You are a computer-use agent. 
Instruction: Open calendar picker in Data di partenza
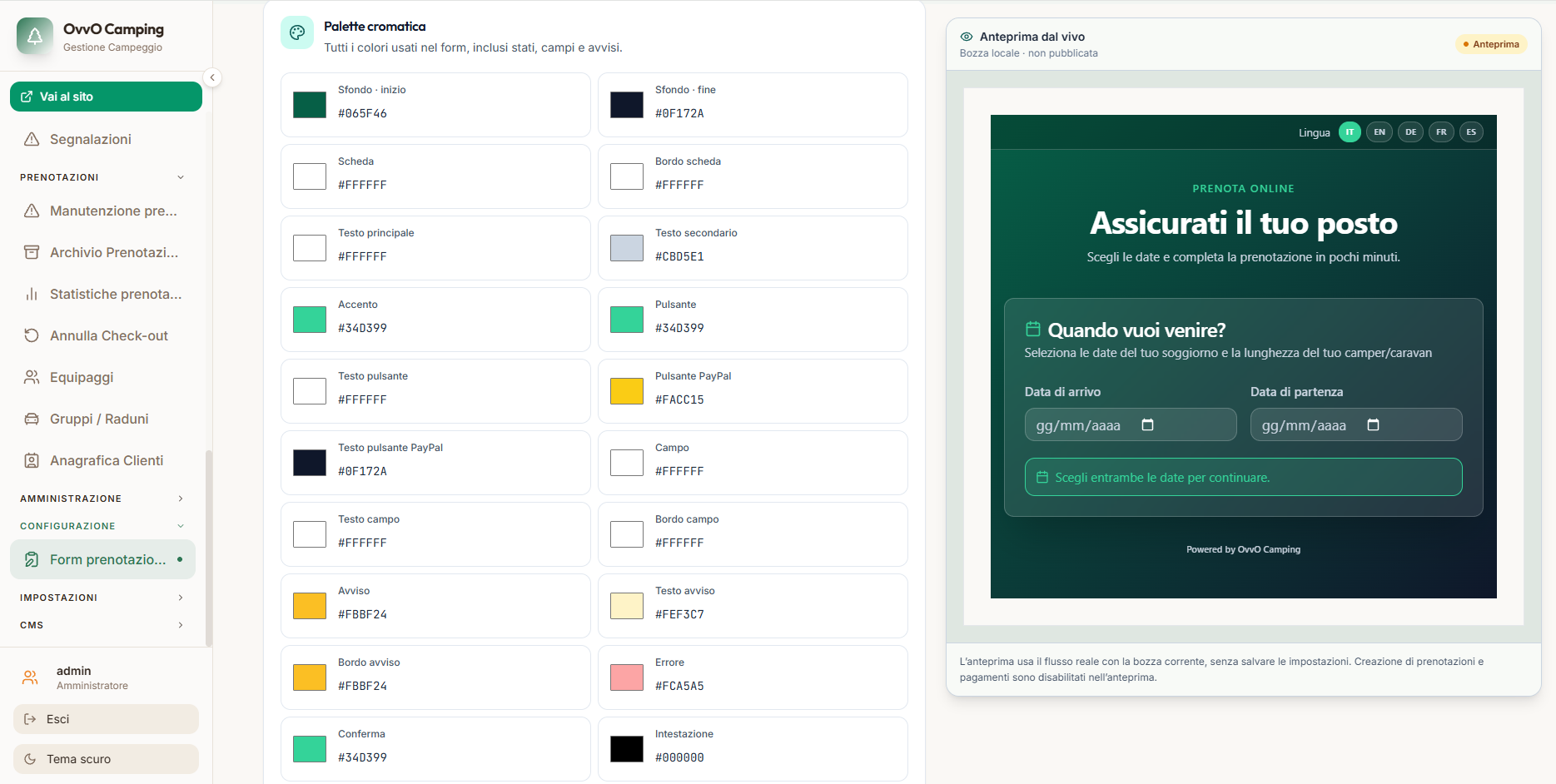coord(1373,424)
